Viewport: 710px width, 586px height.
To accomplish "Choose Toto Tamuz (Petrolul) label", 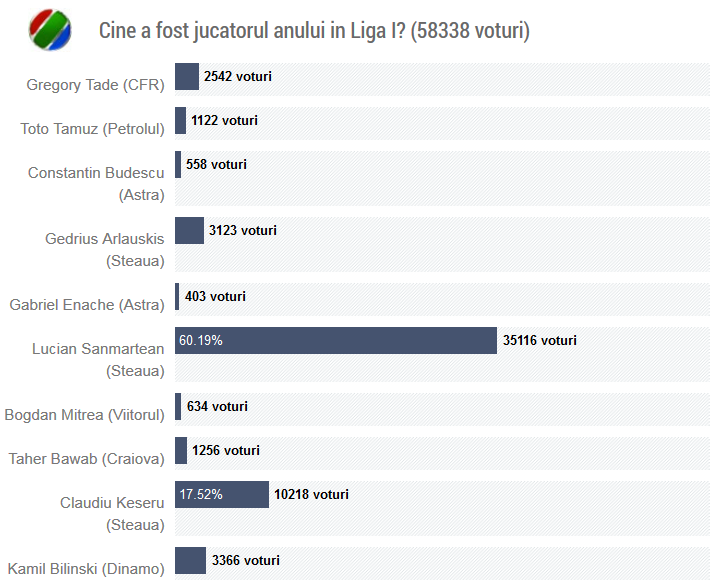I will click(x=92, y=129).
